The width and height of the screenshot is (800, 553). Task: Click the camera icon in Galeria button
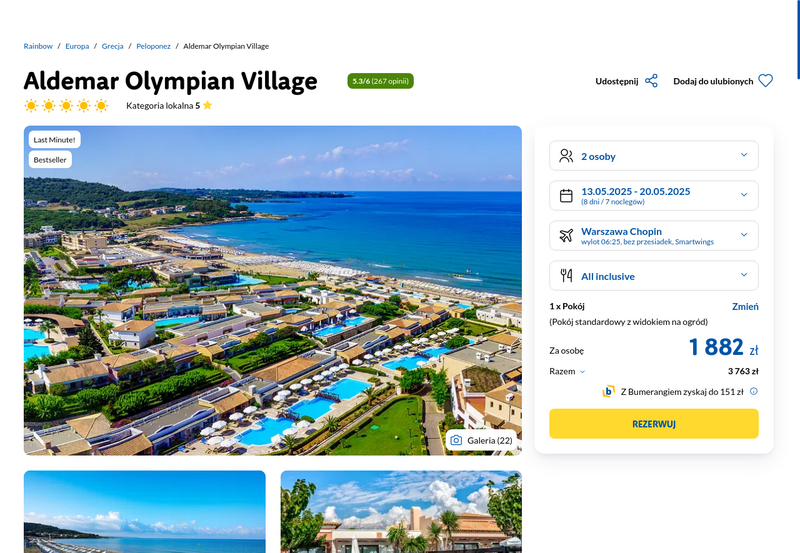456,440
